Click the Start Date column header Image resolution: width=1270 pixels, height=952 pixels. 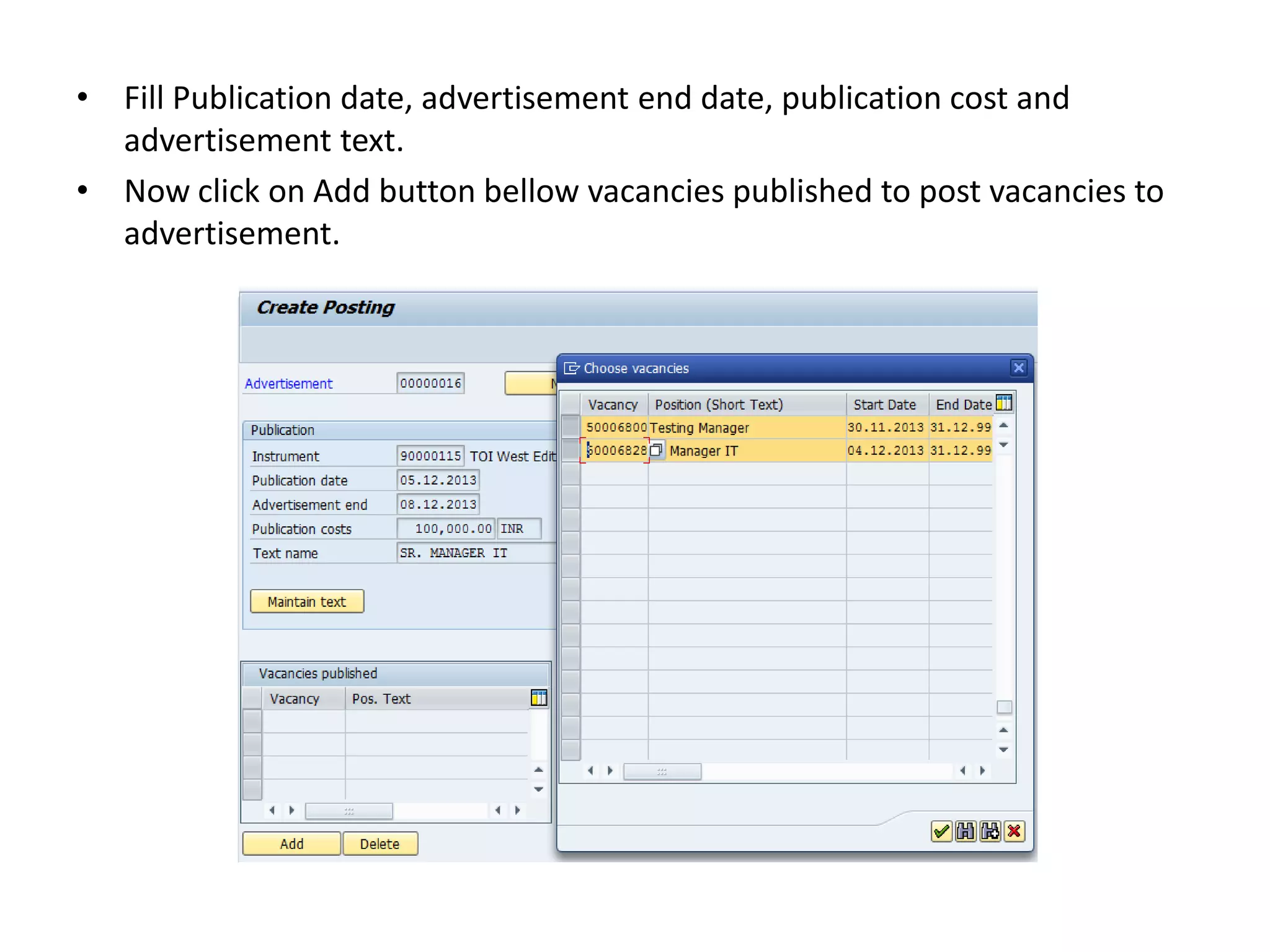pyautogui.click(x=887, y=405)
